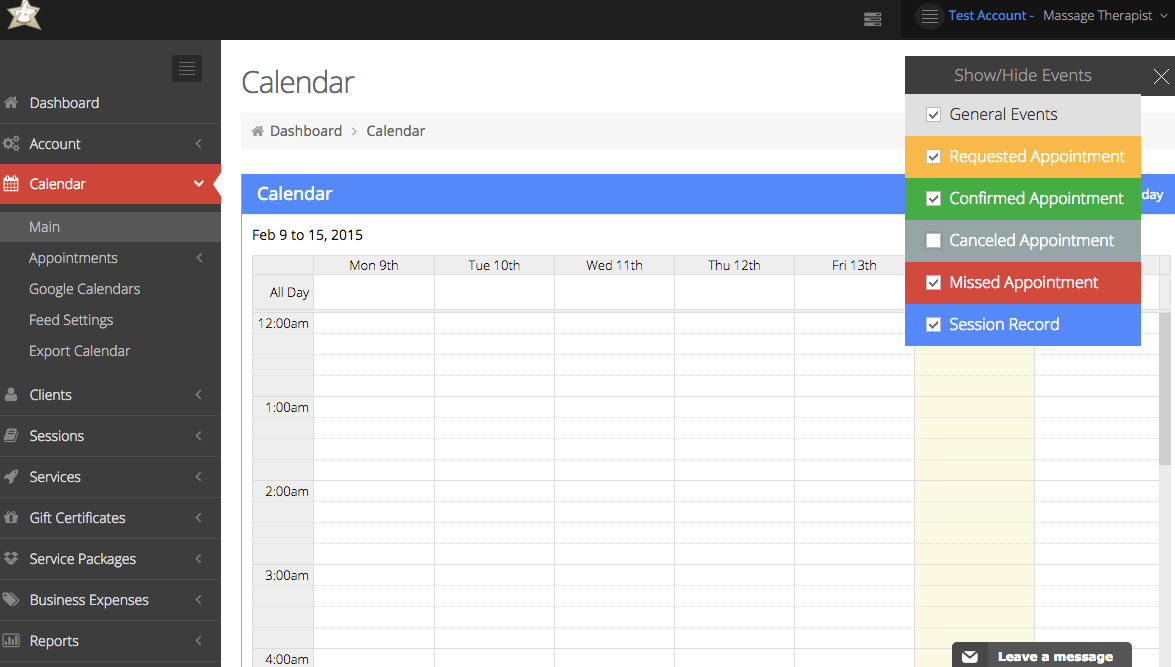
Task: Click the Clients person icon in sidebar
Action: click(x=11, y=395)
